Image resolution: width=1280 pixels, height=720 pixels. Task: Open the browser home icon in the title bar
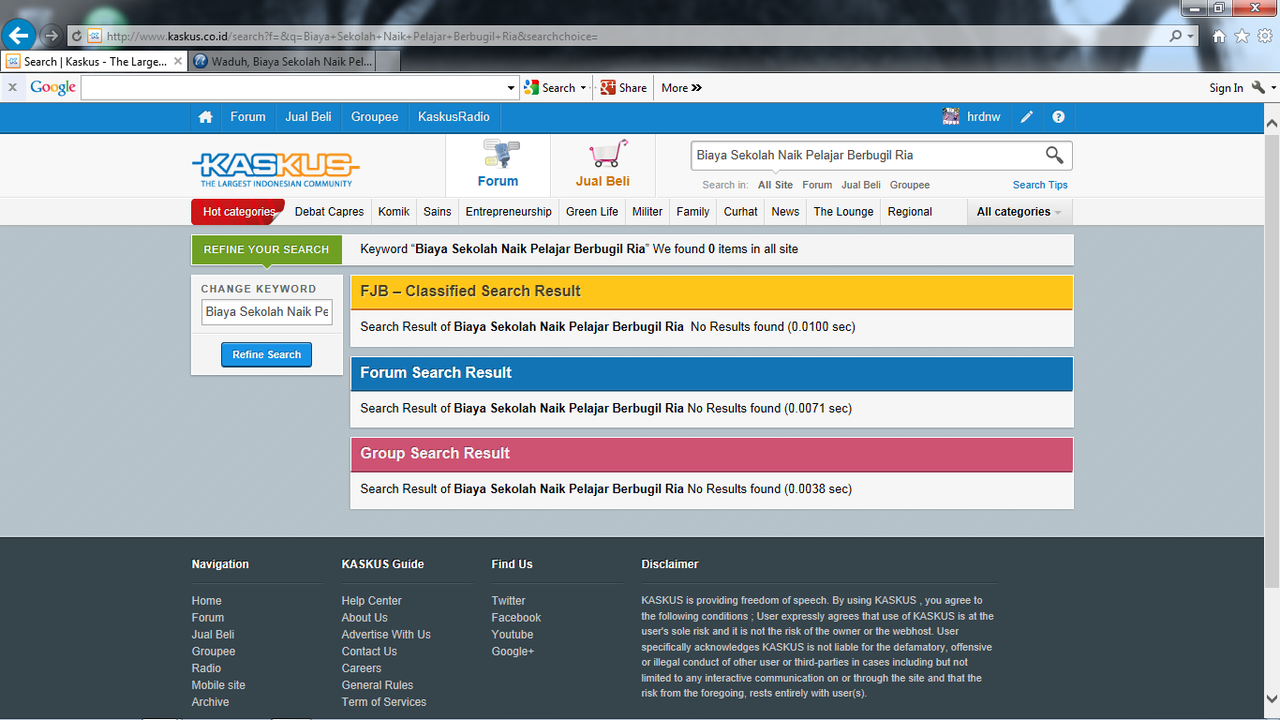[1219, 36]
